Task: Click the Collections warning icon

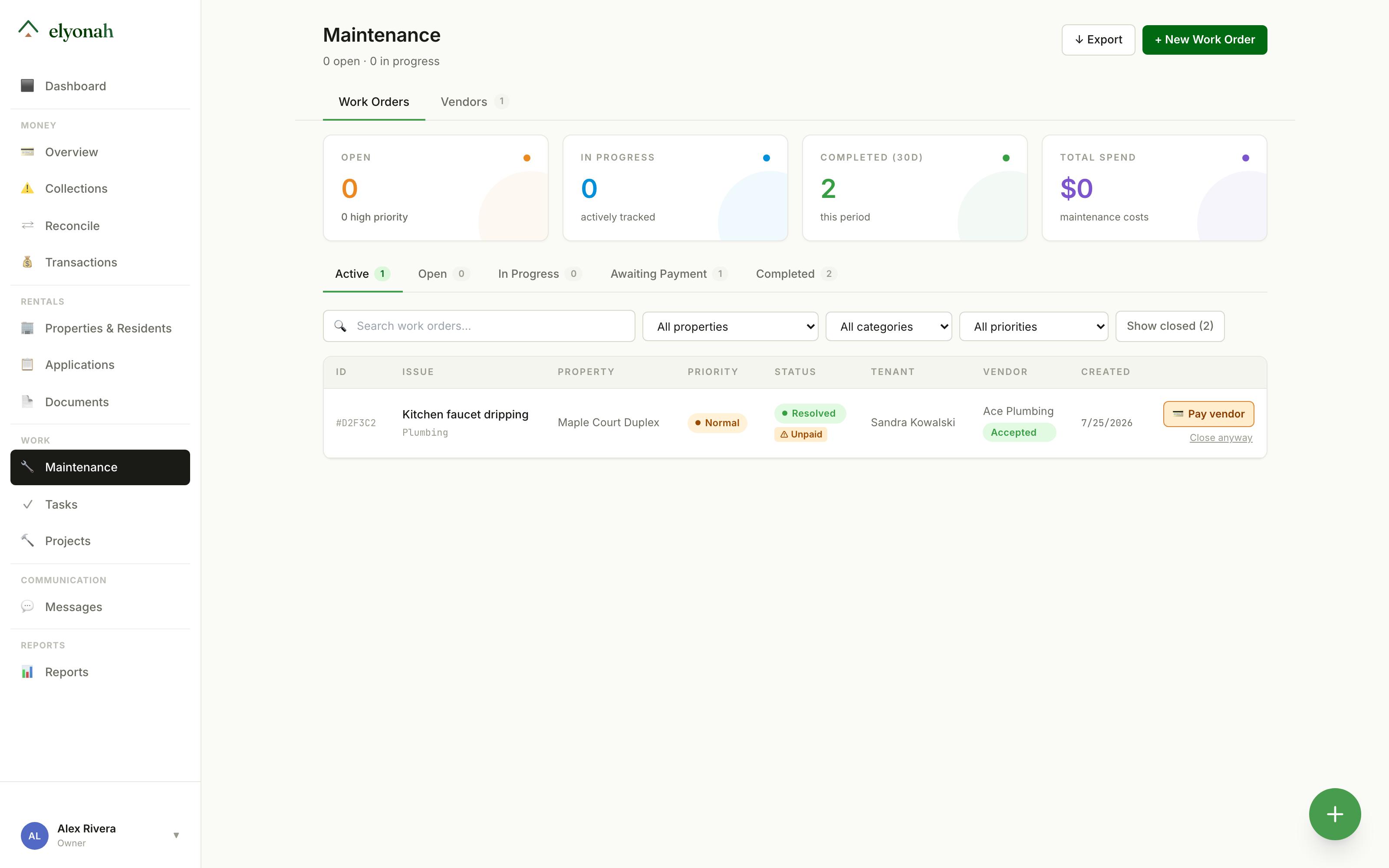Action: pyautogui.click(x=27, y=188)
